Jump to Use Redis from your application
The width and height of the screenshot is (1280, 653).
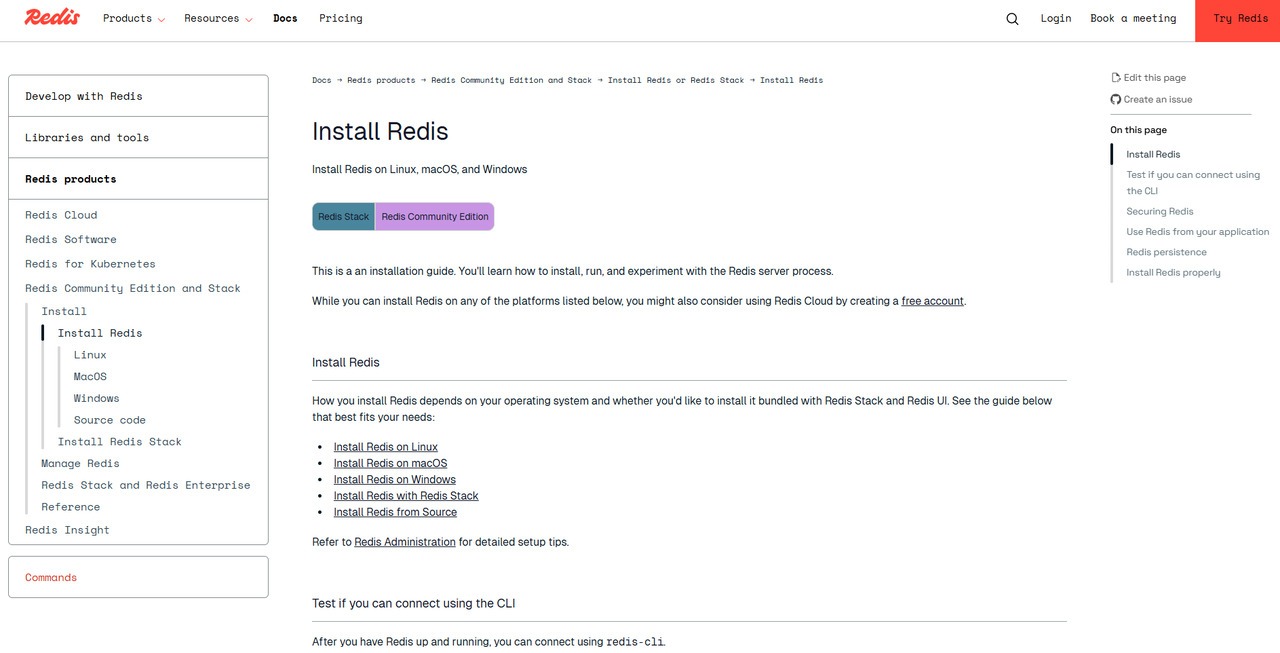pos(1198,232)
